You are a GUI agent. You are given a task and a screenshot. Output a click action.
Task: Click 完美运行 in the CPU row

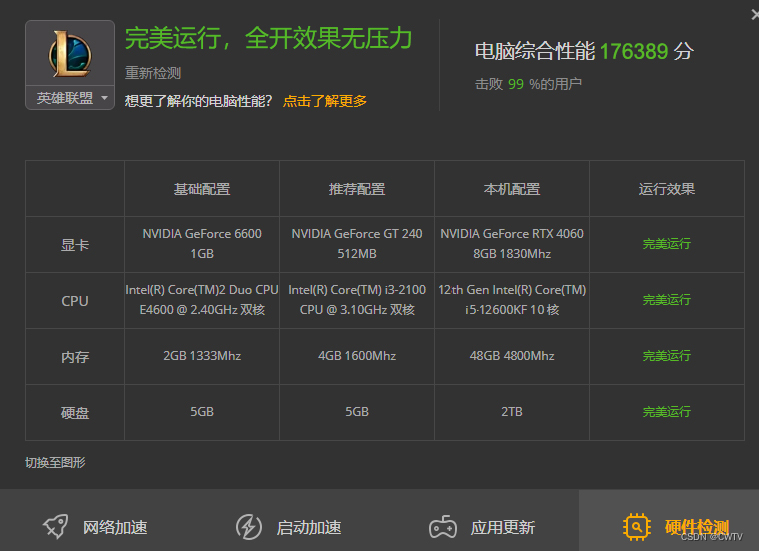pyautogui.click(x=667, y=300)
